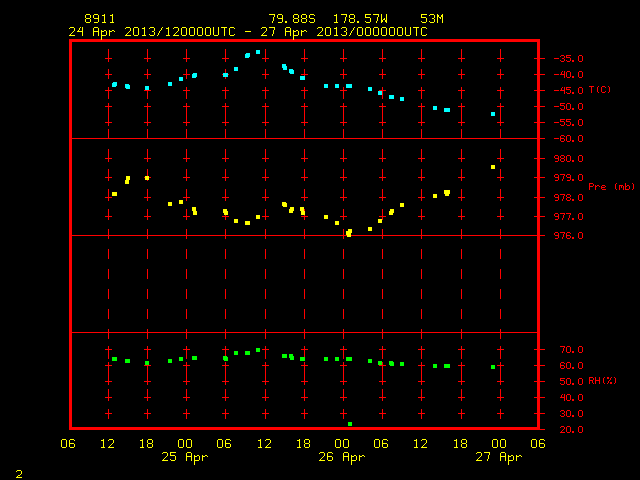
Task: Click the 79.88S latitude text
Action: [x=292, y=19]
